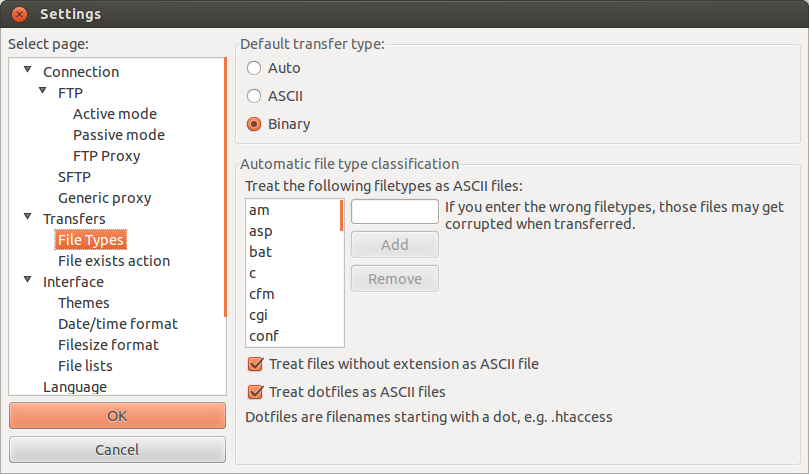
Task: Open the SFTP settings page
Action: coord(74,177)
